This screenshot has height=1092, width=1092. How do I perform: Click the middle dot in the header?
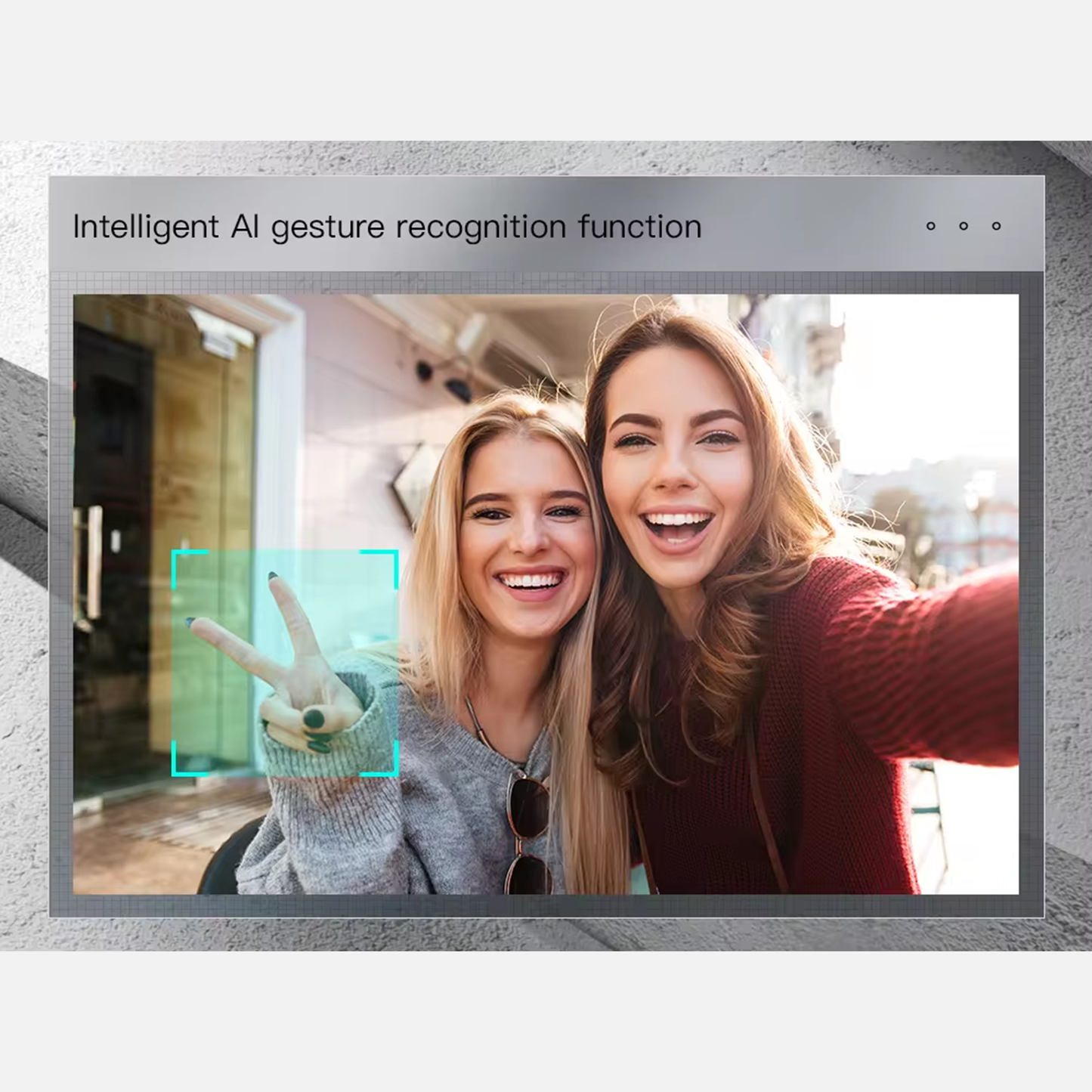964,226
